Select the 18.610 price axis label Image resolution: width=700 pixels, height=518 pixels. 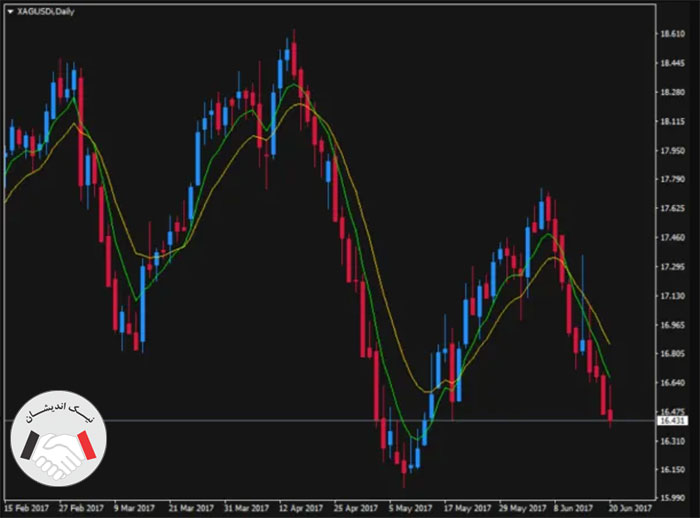(673, 33)
